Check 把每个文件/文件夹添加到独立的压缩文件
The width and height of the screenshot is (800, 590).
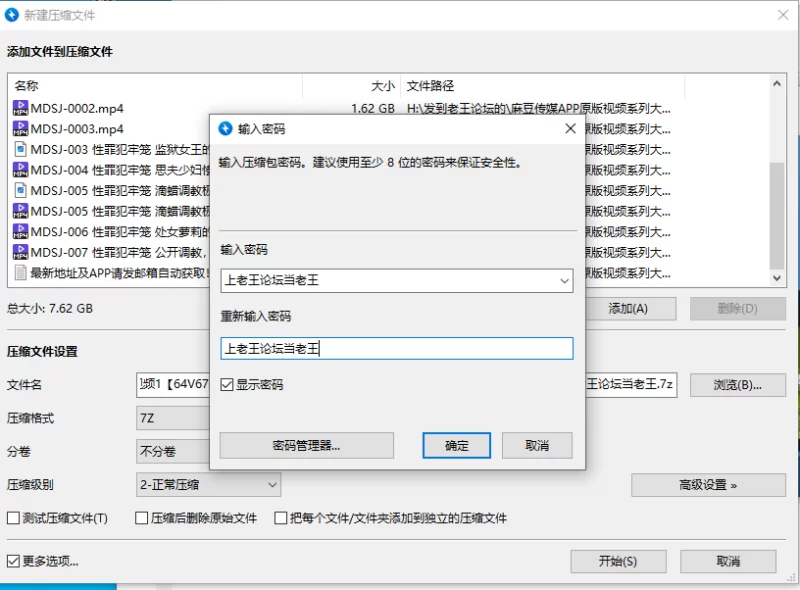281,518
